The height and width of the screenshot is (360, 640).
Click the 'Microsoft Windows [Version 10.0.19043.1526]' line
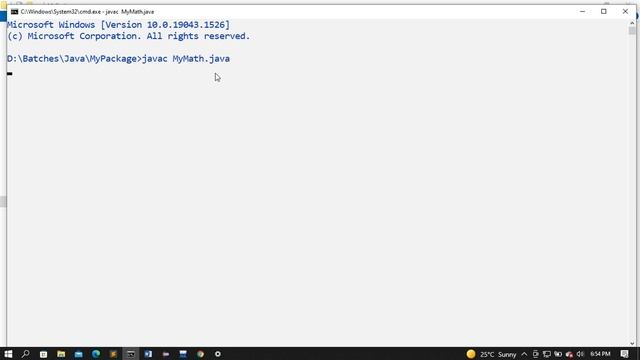click(118, 25)
